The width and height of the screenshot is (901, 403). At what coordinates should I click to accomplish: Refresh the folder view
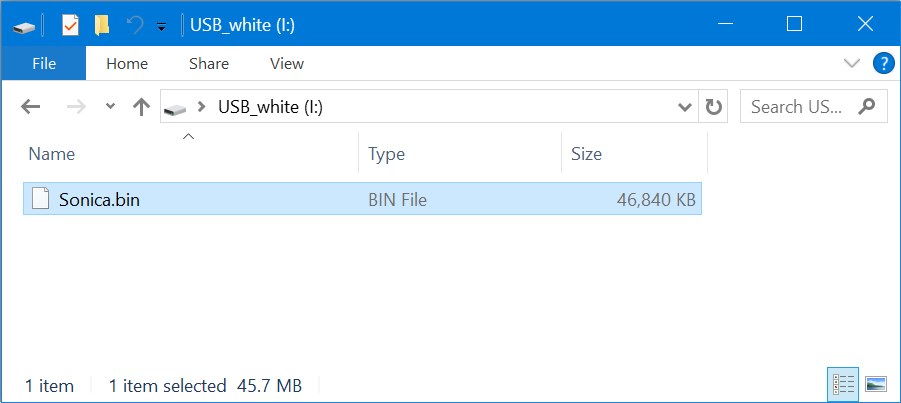(713, 106)
